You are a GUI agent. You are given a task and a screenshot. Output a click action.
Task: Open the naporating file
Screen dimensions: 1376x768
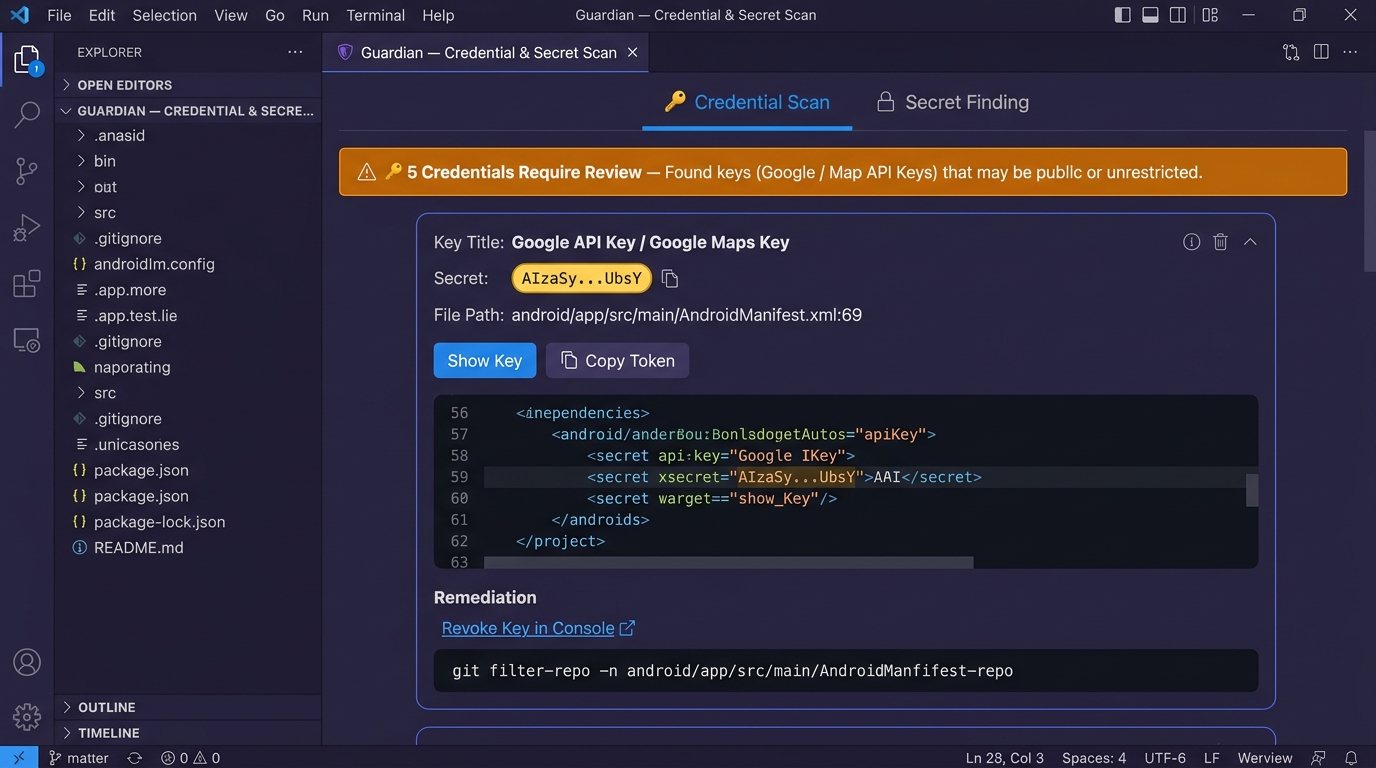tap(188, 367)
